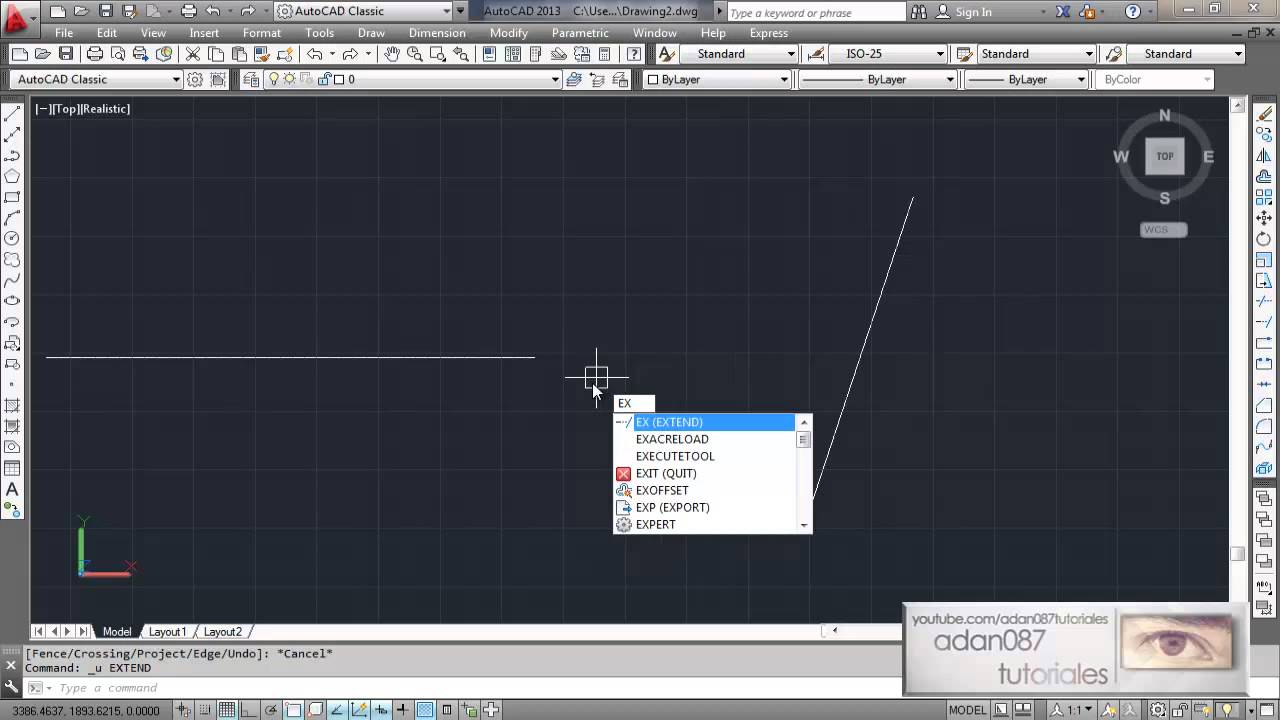The image size is (1280, 720).
Task: Activate the Pan hand tool
Action: pyautogui.click(x=392, y=54)
